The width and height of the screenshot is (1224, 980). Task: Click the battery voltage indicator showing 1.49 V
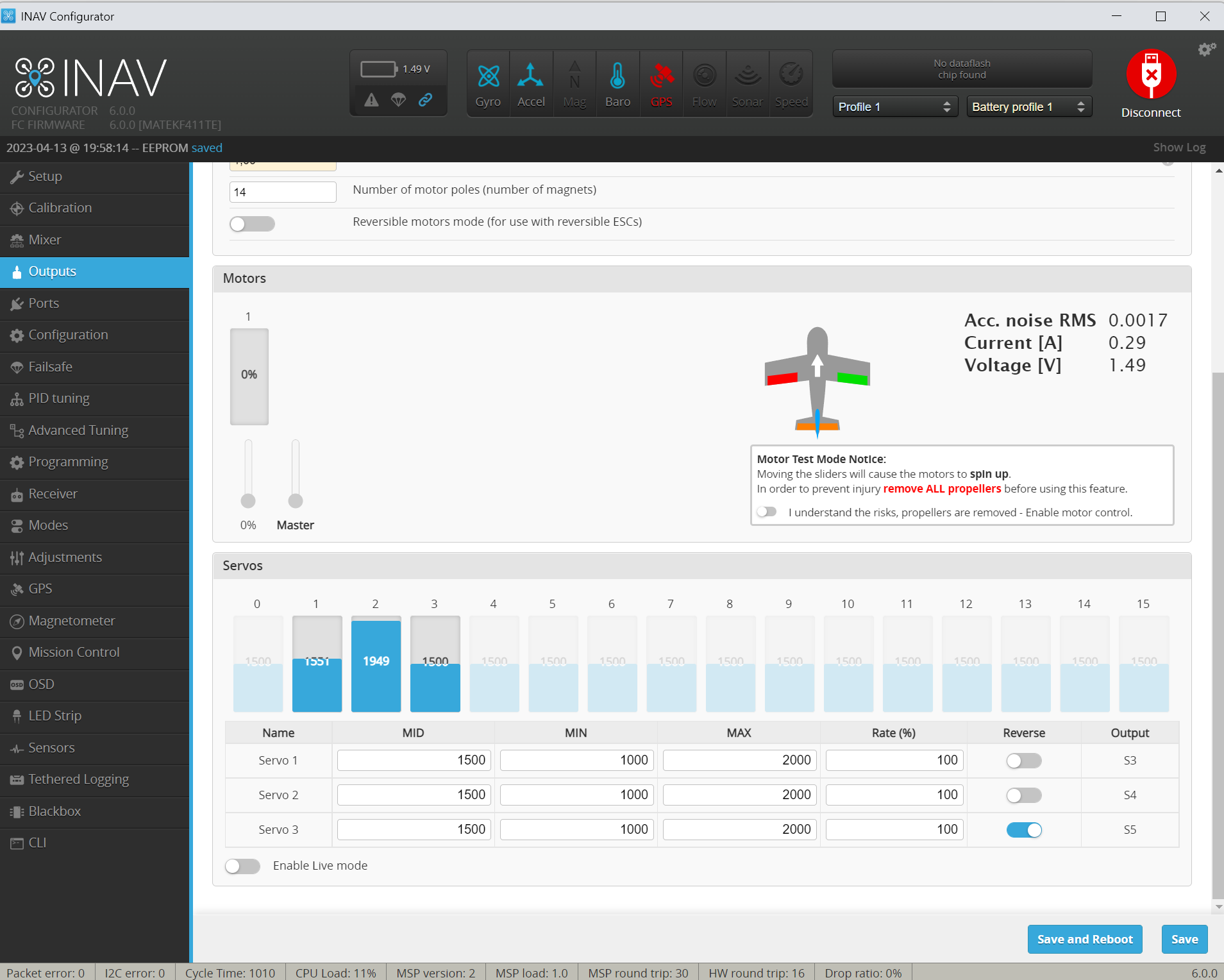[398, 68]
